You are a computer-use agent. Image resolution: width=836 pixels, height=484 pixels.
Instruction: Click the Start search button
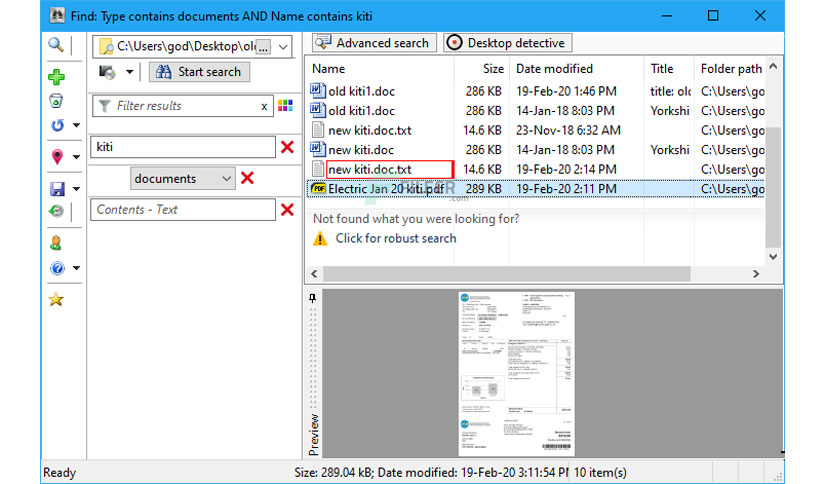(x=199, y=72)
